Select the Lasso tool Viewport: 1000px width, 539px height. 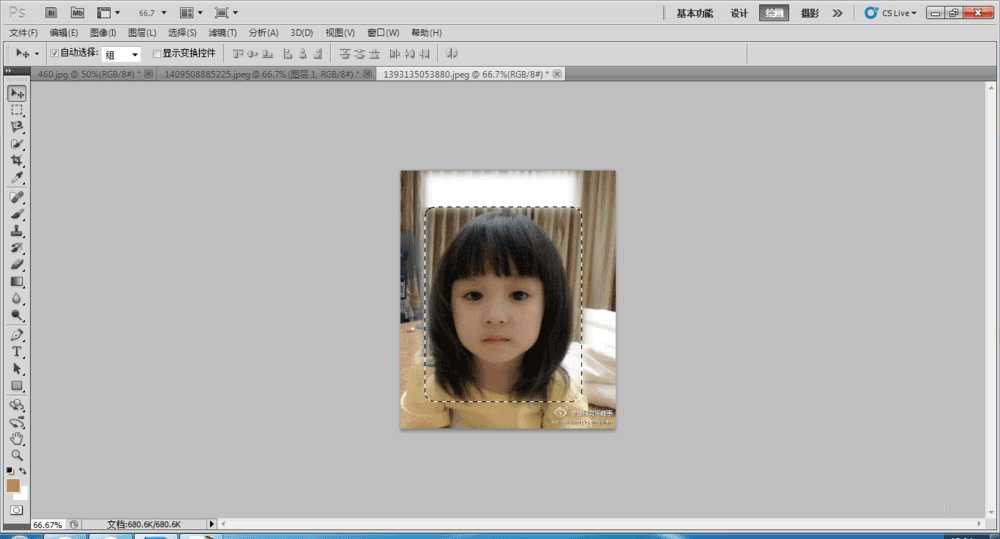tap(17, 127)
